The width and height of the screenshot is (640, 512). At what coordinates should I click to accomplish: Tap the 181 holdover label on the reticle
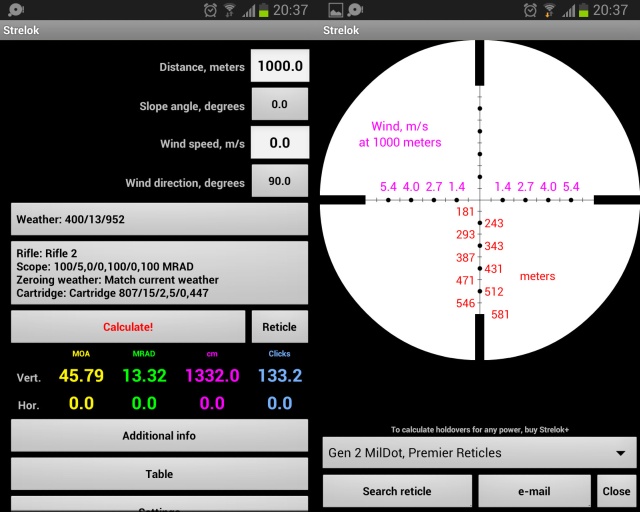coord(465,211)
